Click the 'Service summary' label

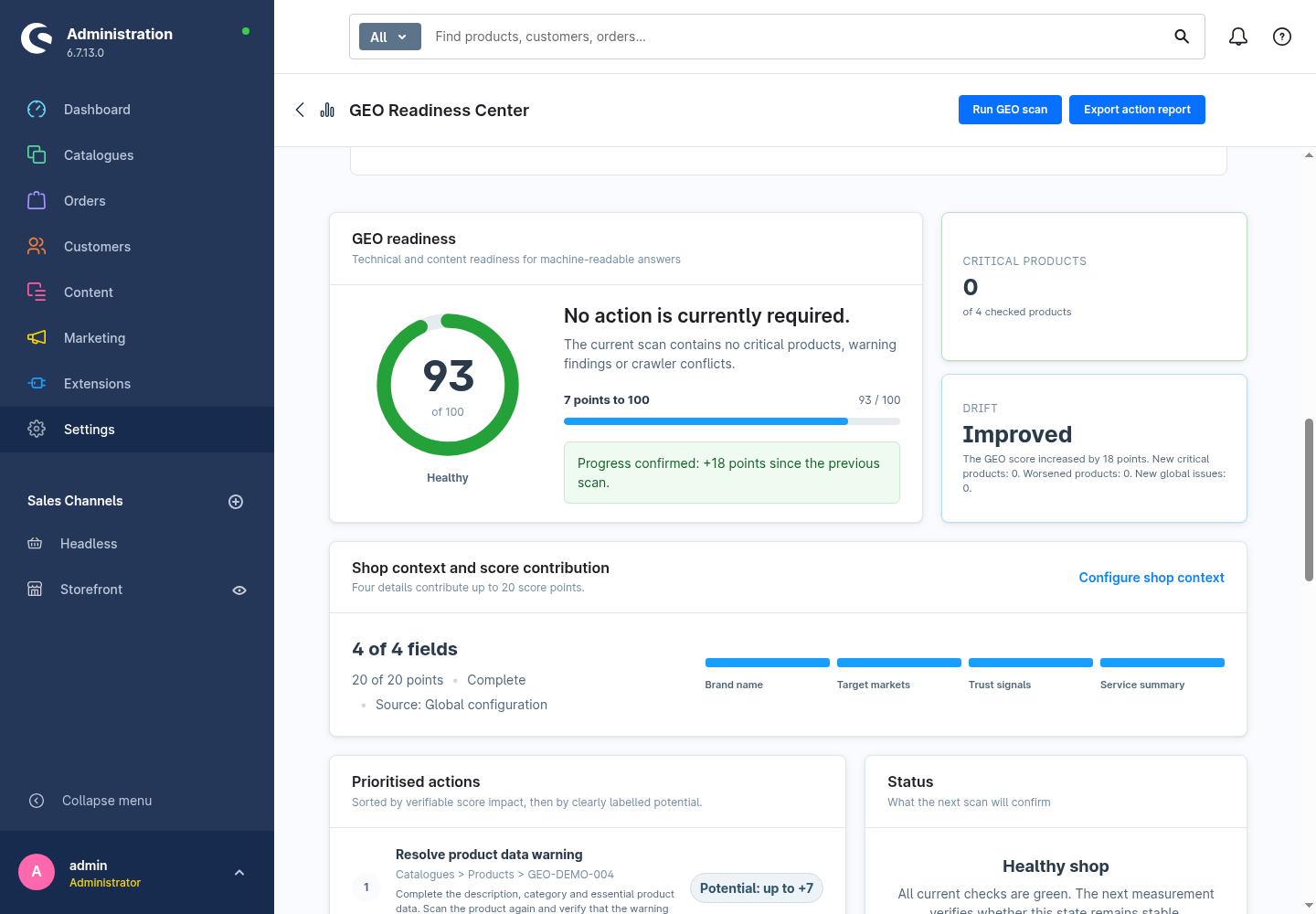click(1142, 685)
